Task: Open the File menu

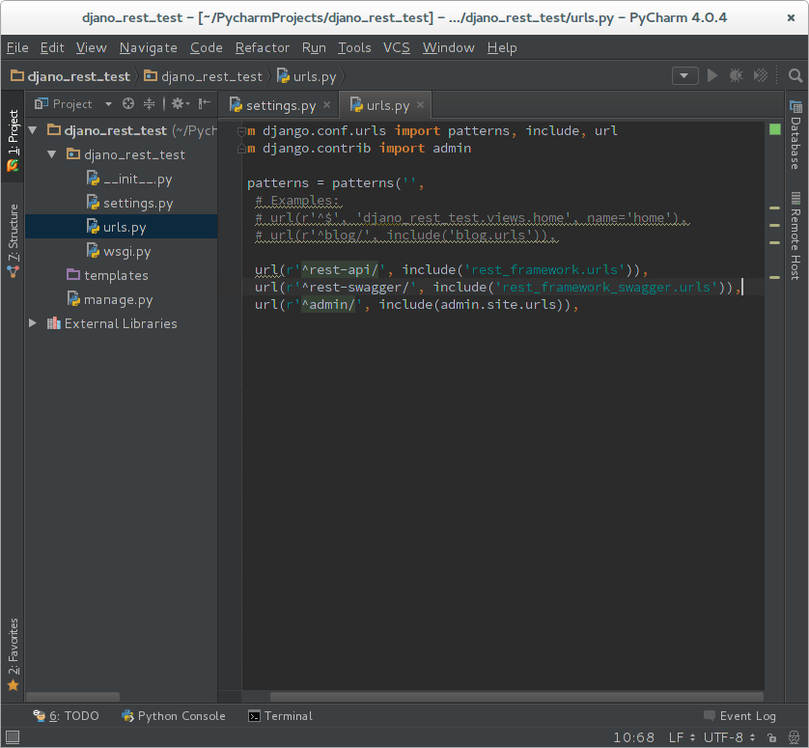Action: [18, 47]
